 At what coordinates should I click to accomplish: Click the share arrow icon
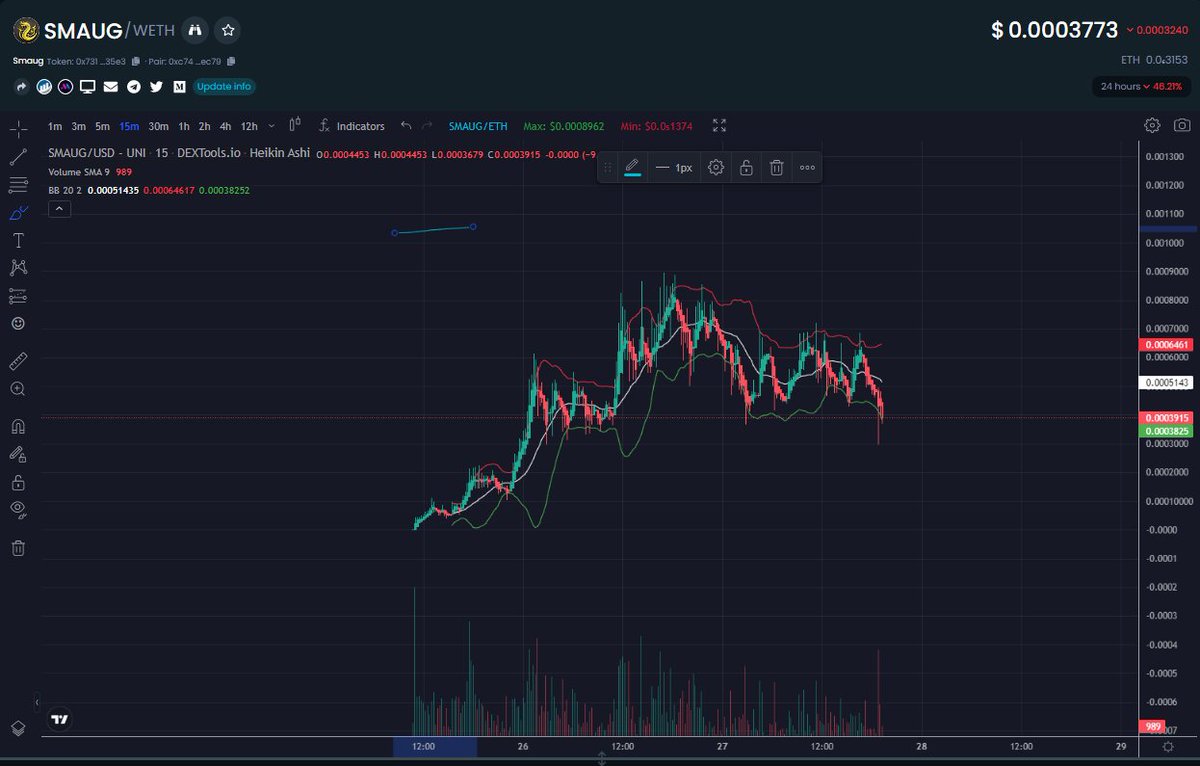click(x=21, y=87)
